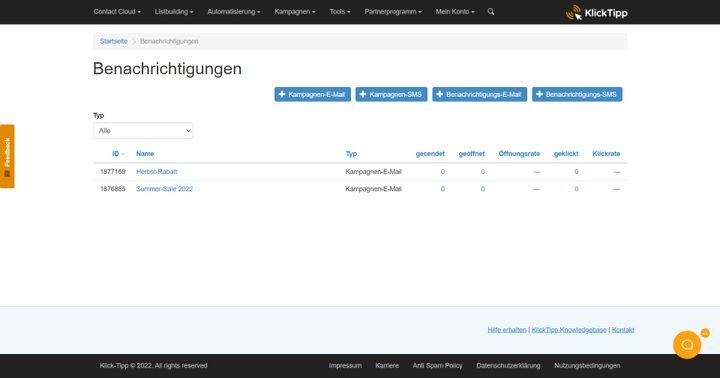The width and height of the screenshot is (720, 378).
Task: Expand the Mein Konto menu
Action: click(x=455, y=11)
